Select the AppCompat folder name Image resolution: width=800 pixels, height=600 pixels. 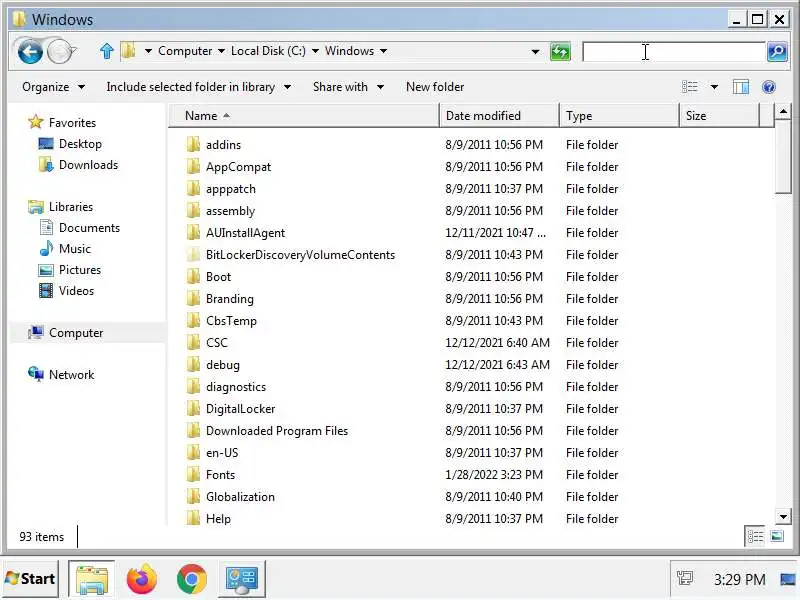[238, 167]
